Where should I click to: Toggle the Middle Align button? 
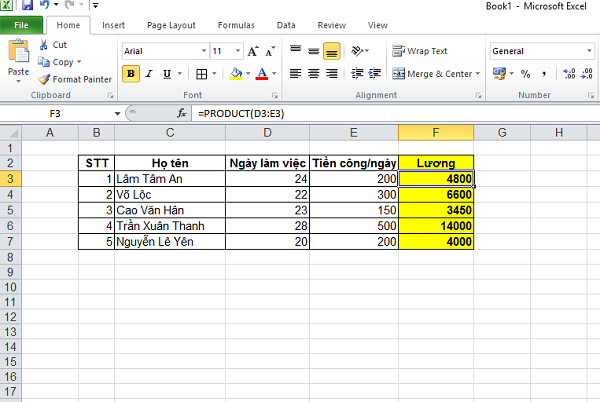tap(314, 51)
